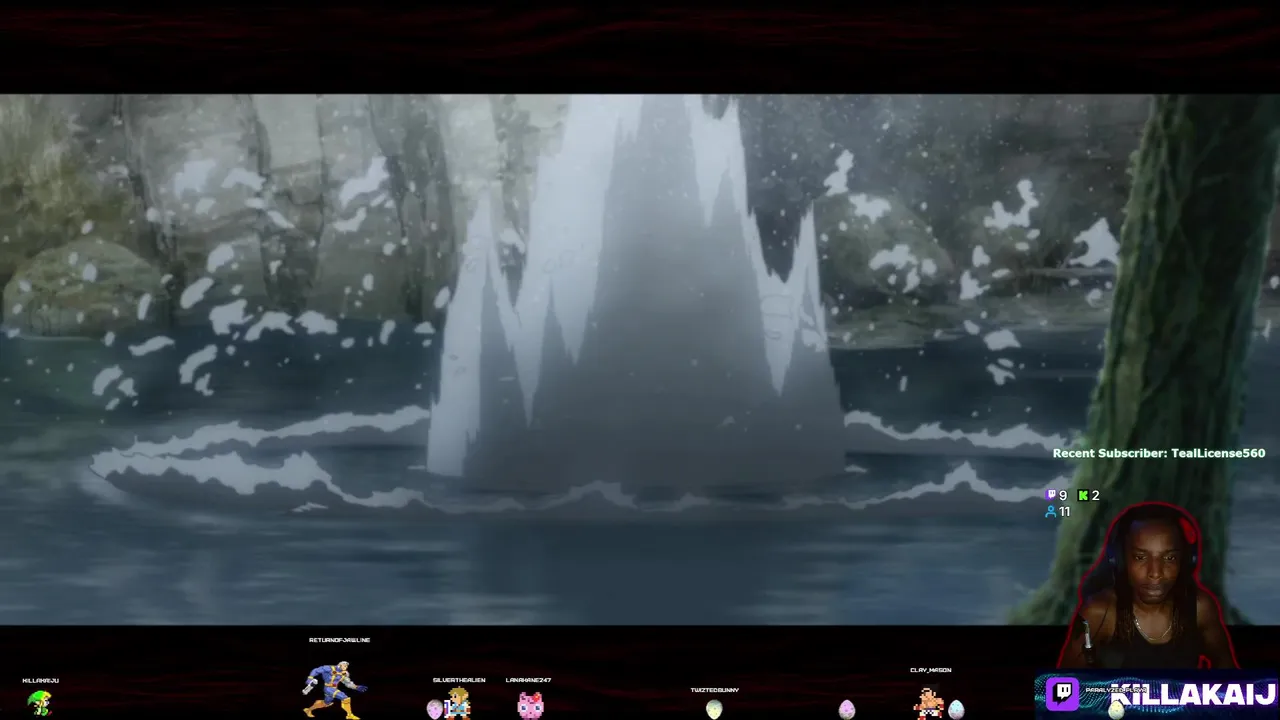The image size is (1280, 720).
Task: Click the Twitch viewer count number 9
Action: (1063, 495)
